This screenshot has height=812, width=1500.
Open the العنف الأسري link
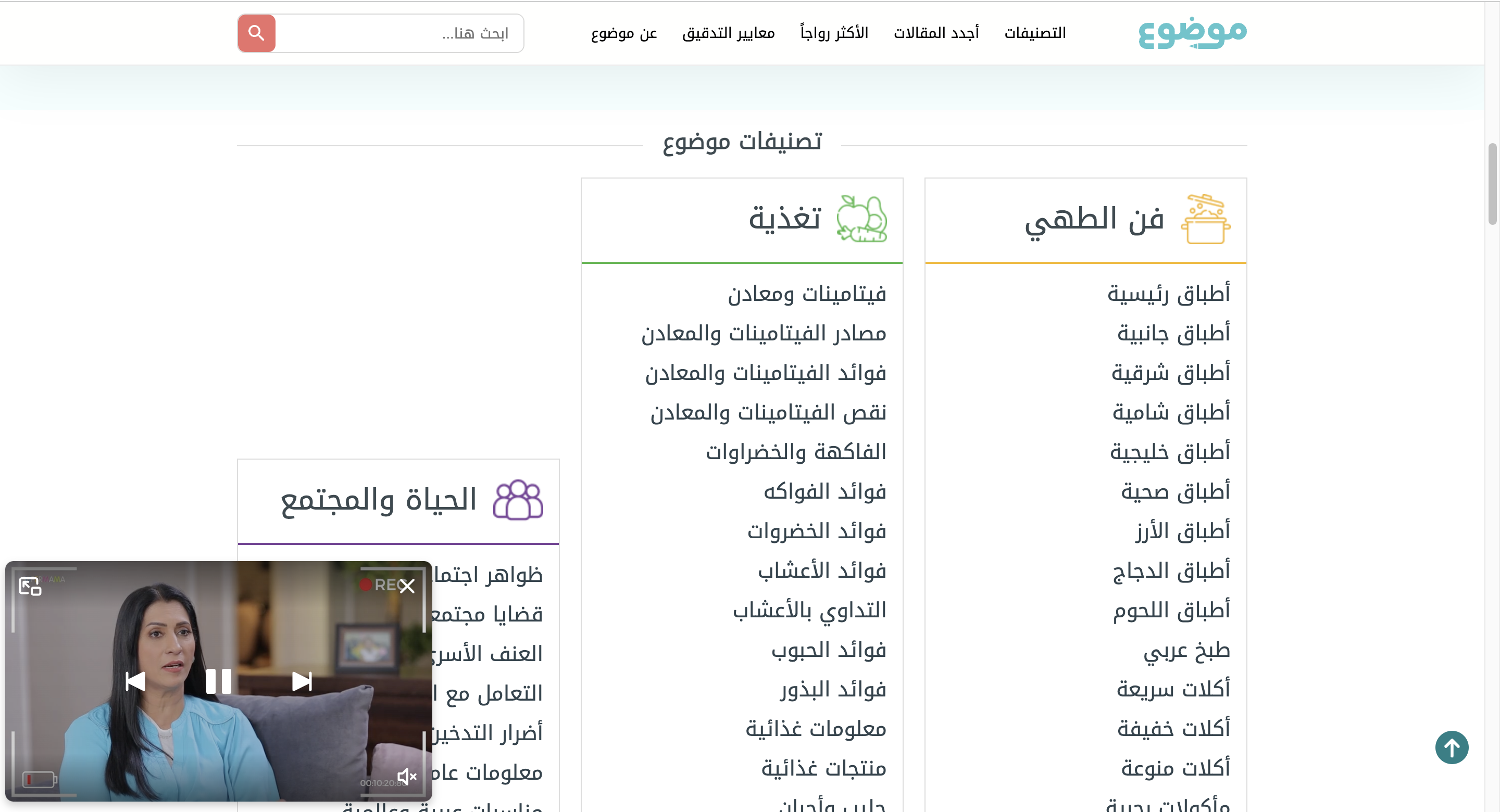coord(488,654)
